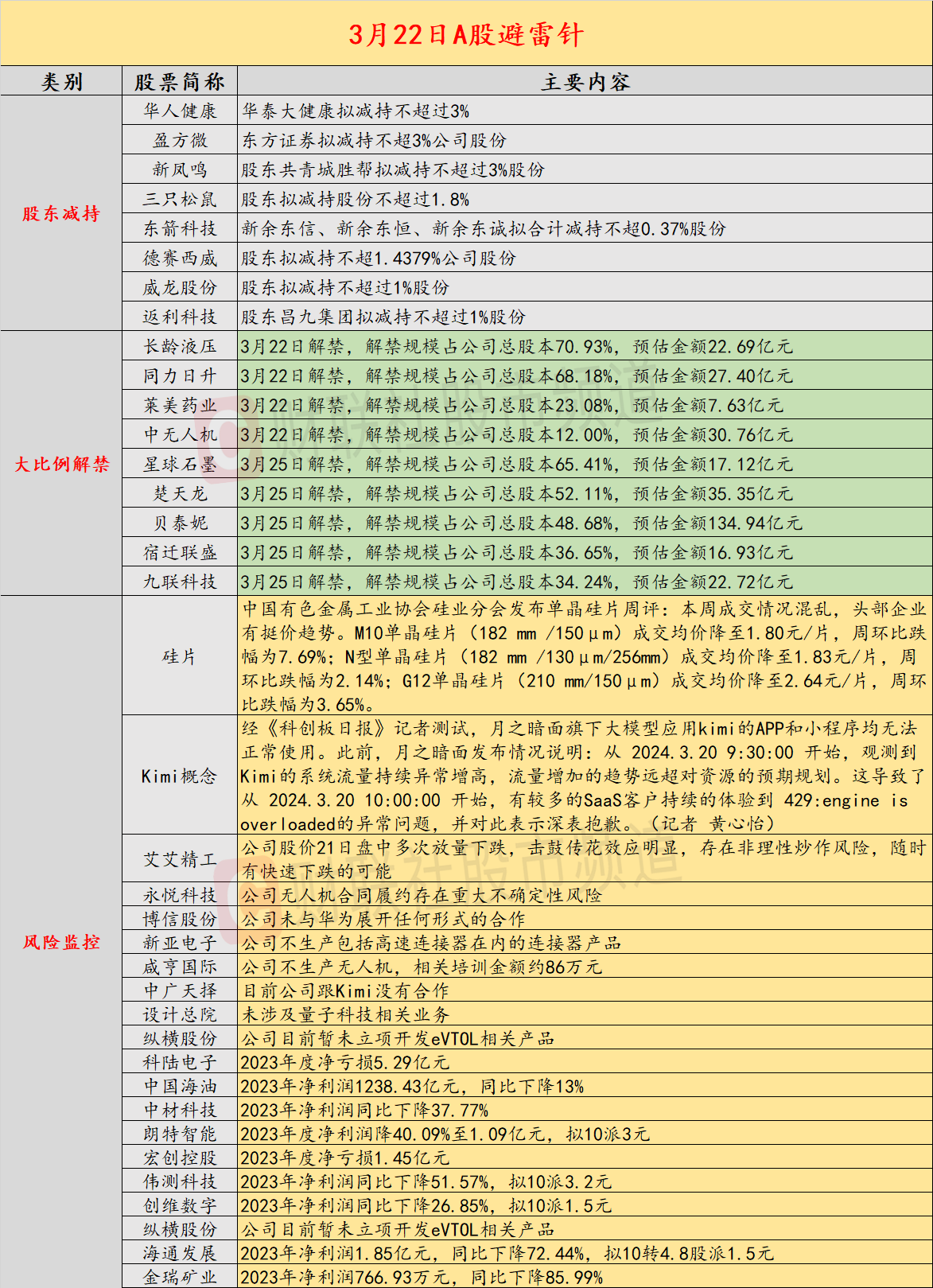The image size is (933, 1288).
Task: Click content 未涉及量子科技相关业务
Action: tap(345, 1014)
